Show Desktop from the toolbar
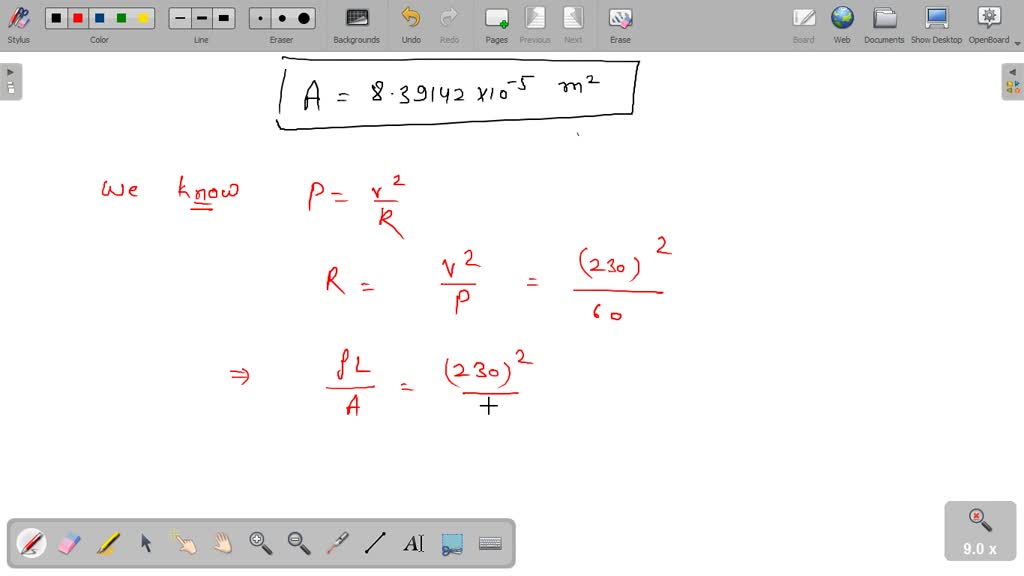The width and height of the screenshot is (1024, 576). (936, 25)
